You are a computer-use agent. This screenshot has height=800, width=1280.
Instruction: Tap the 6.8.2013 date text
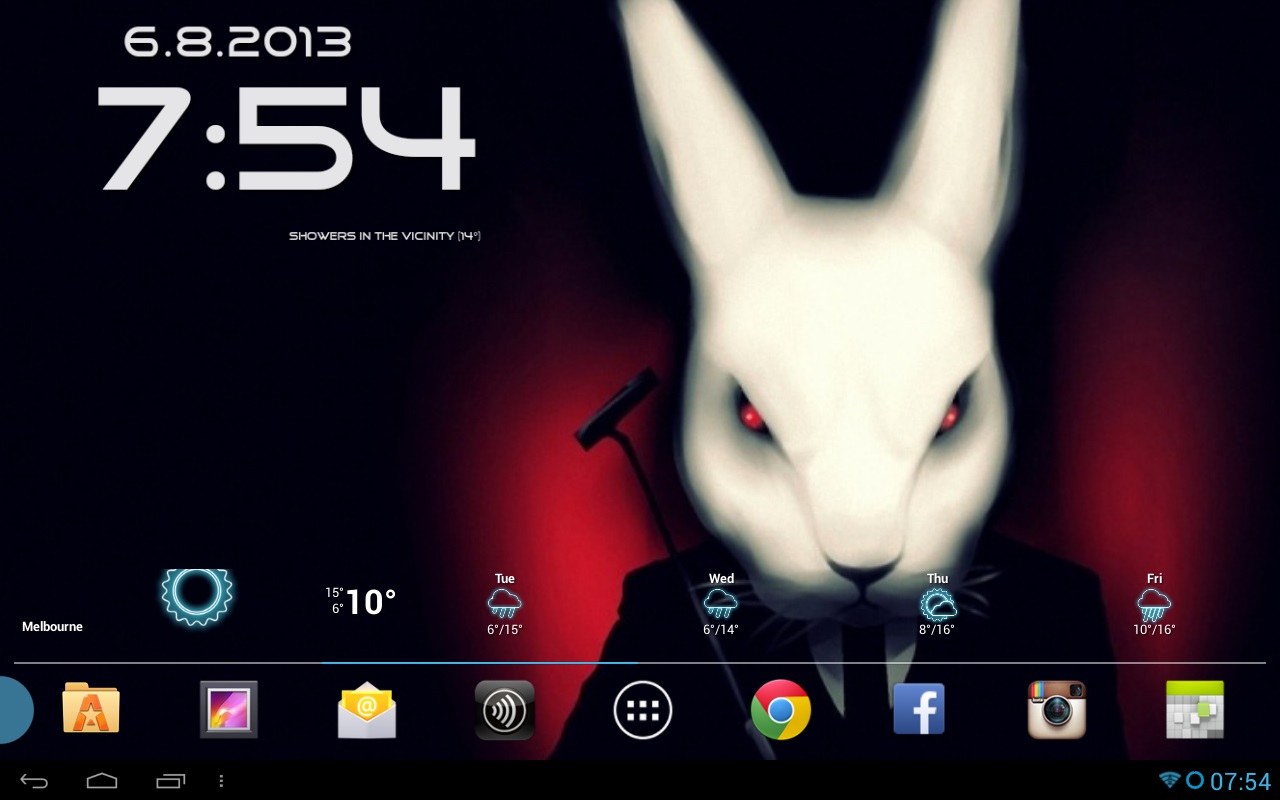pyautogui.click(x=237, y=41)
